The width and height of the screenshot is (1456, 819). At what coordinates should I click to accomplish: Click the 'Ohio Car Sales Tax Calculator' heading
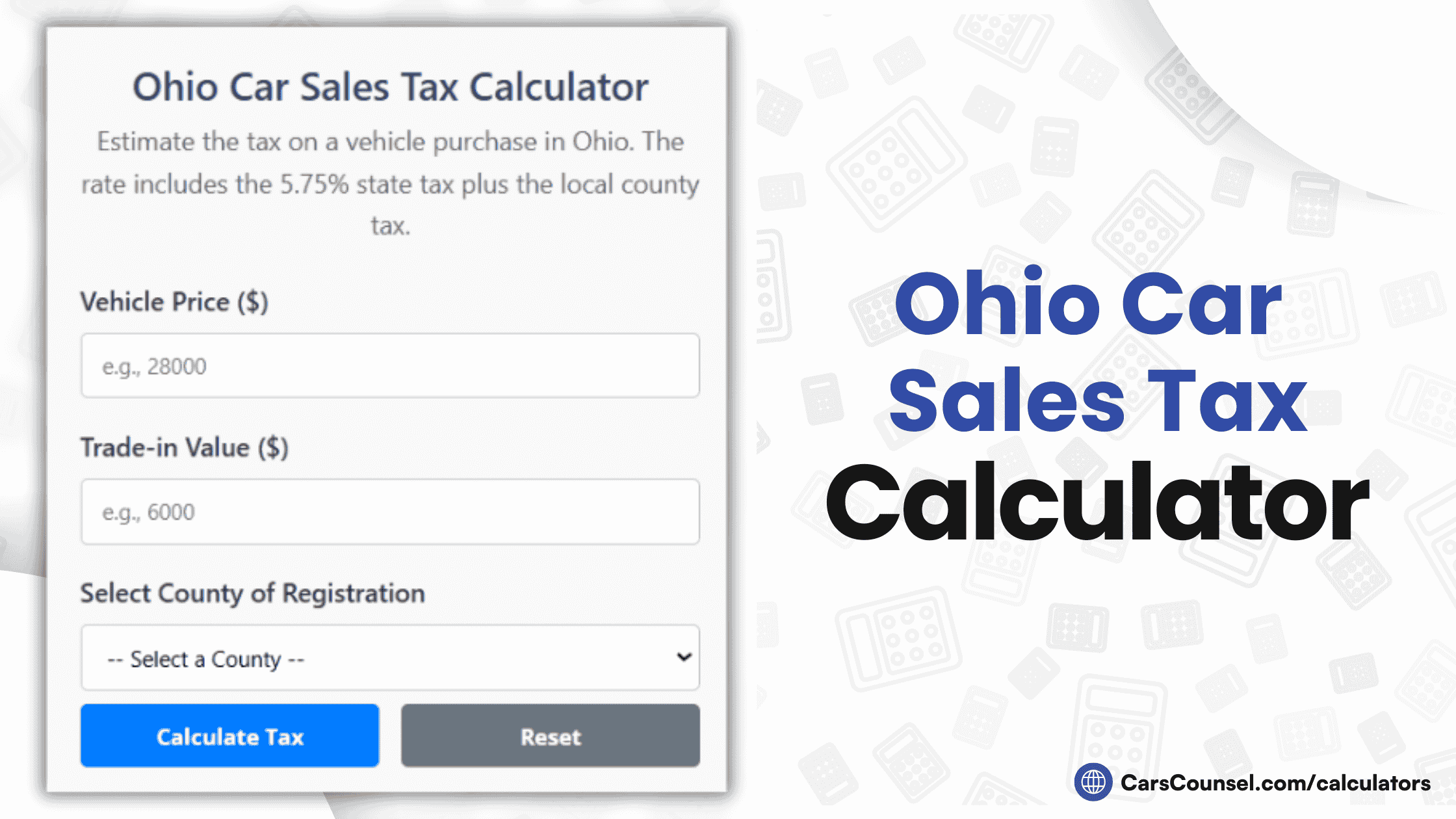point(390,86)
